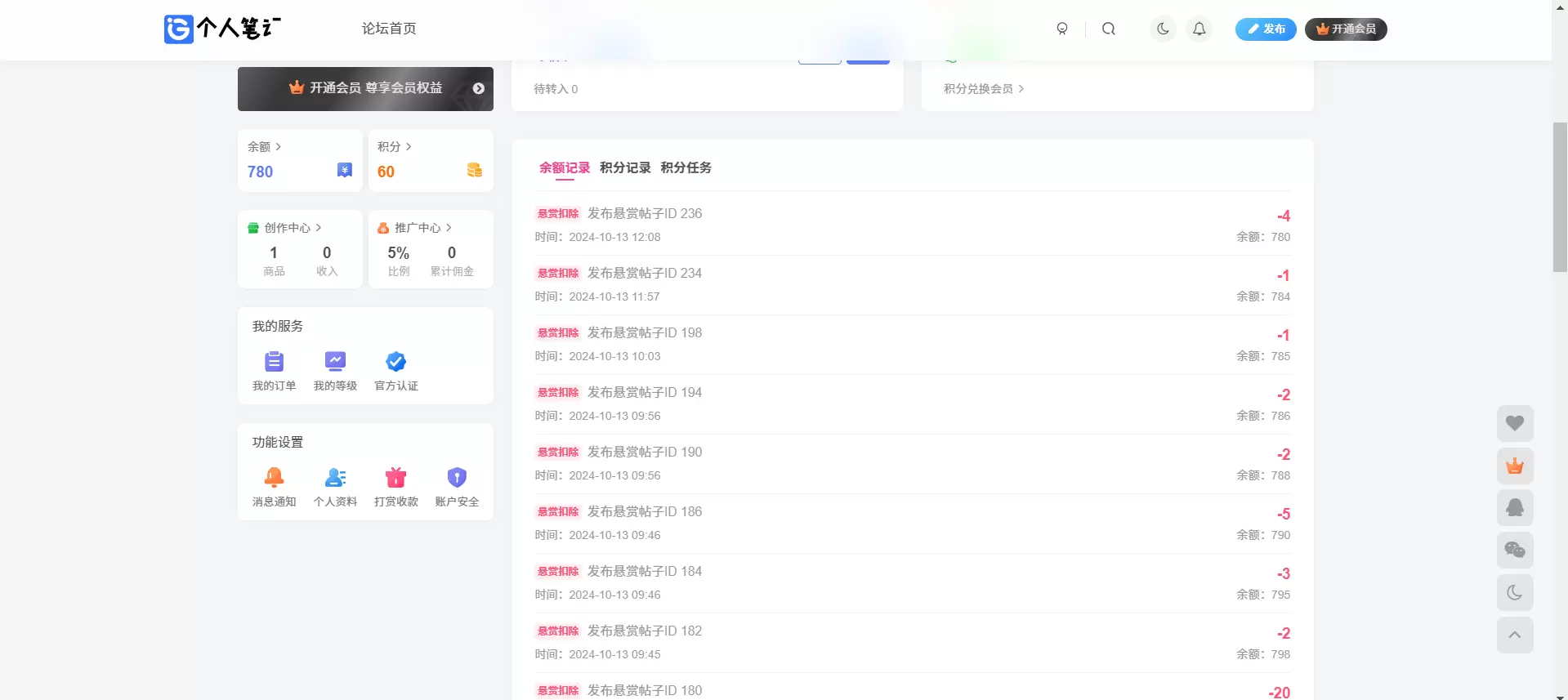Click record 发布悬赏帖子ID 236

tap(645, 213)
